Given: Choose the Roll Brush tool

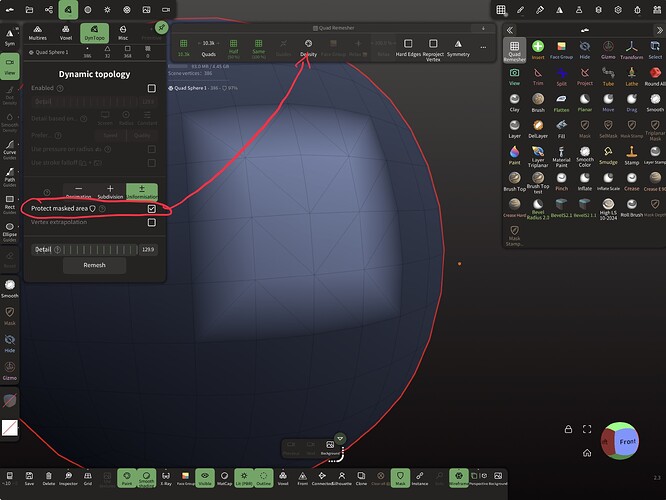Looking at the screenshot, I should pyautogui.click(x=632, y=207).
